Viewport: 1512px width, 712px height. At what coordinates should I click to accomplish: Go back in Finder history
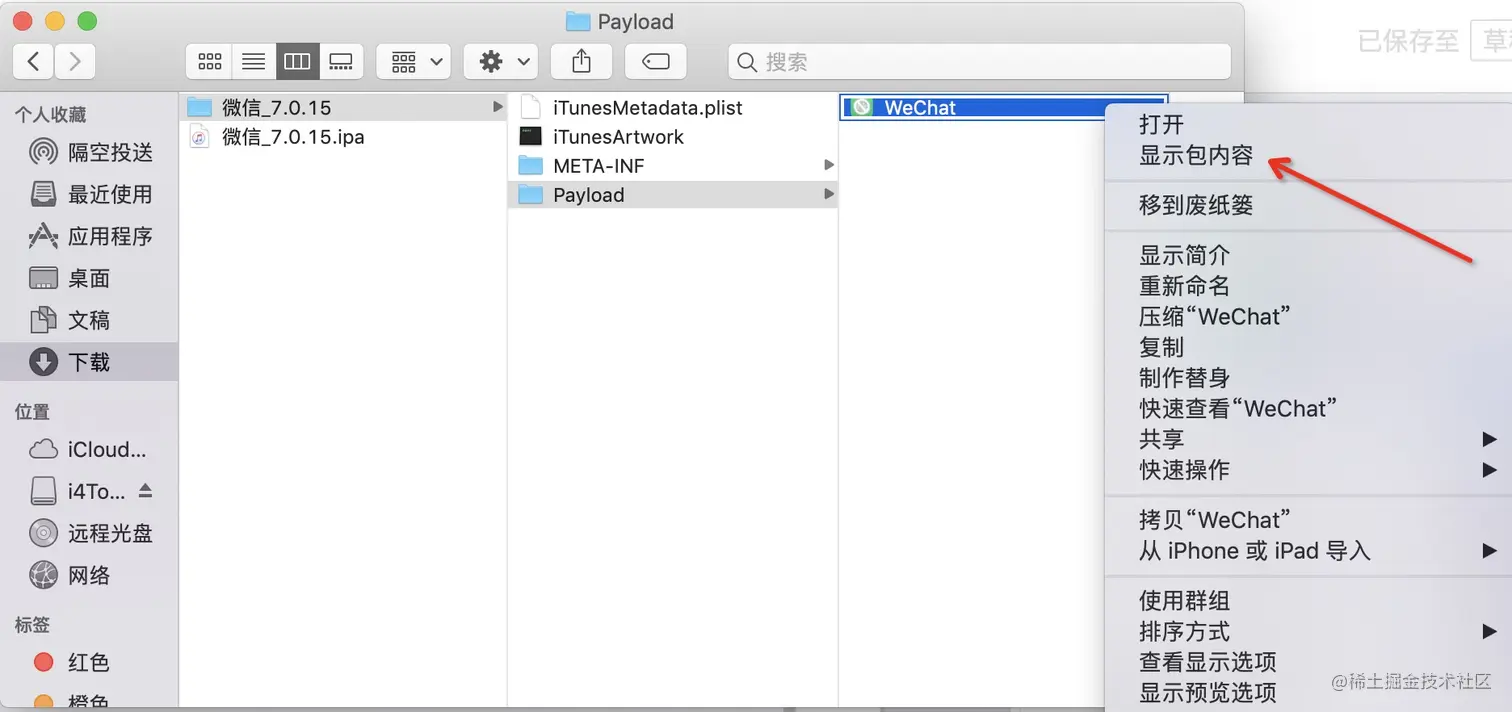pyautogui.click(x=34, y=62)
